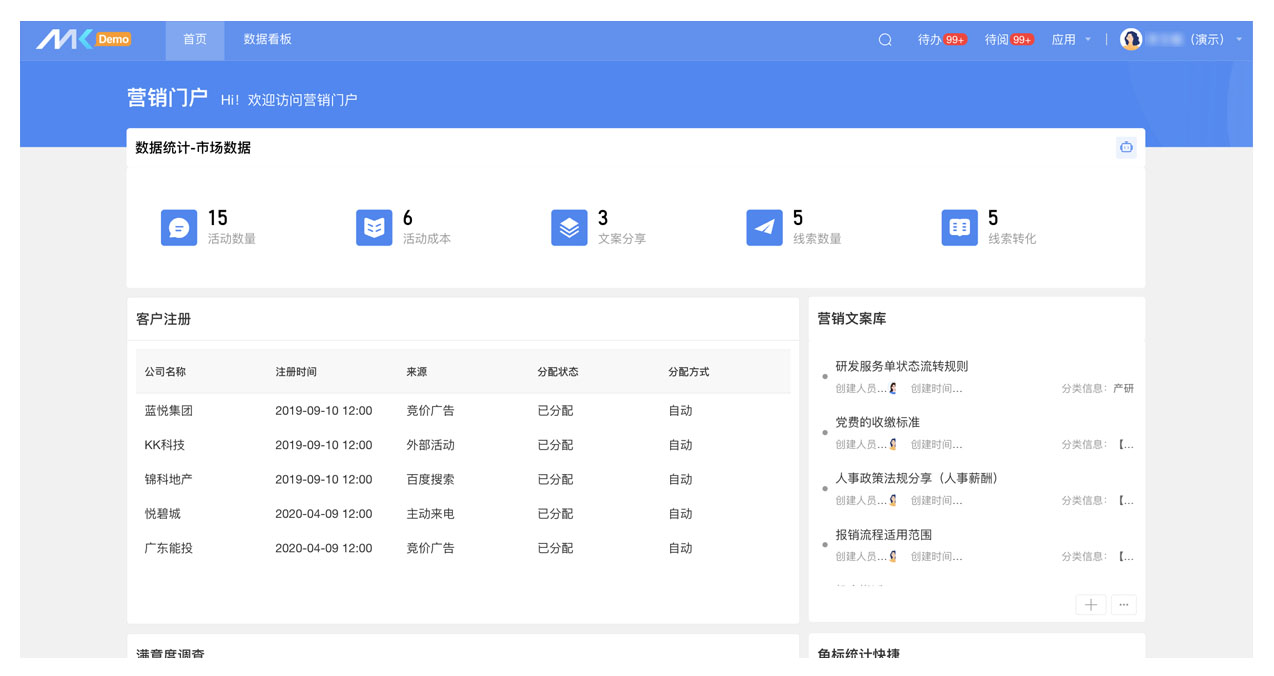Expand the user account dropdown arrow

click(x=1240, y=40)
